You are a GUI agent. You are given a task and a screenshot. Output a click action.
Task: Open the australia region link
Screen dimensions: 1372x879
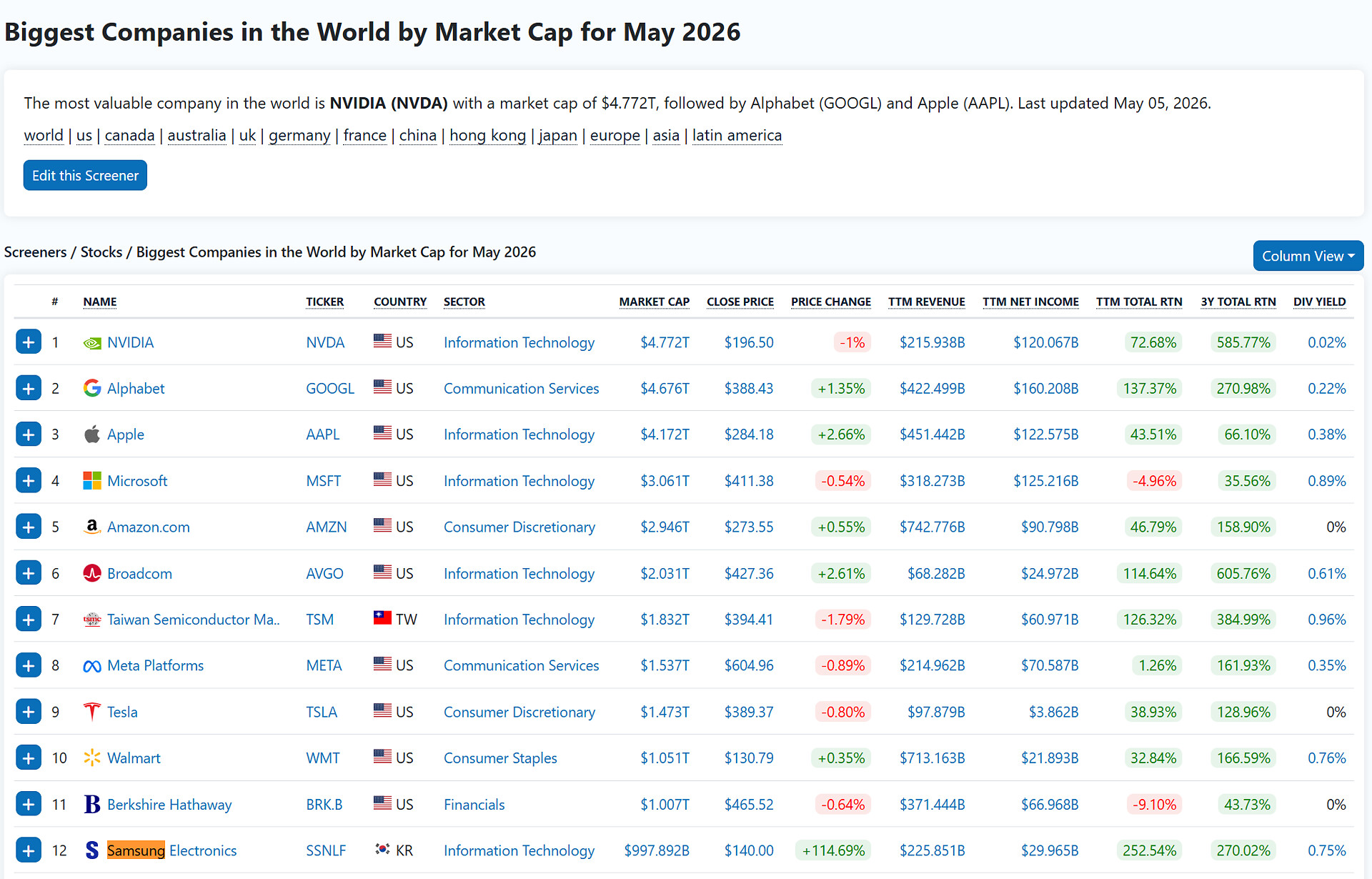(197, 136)
